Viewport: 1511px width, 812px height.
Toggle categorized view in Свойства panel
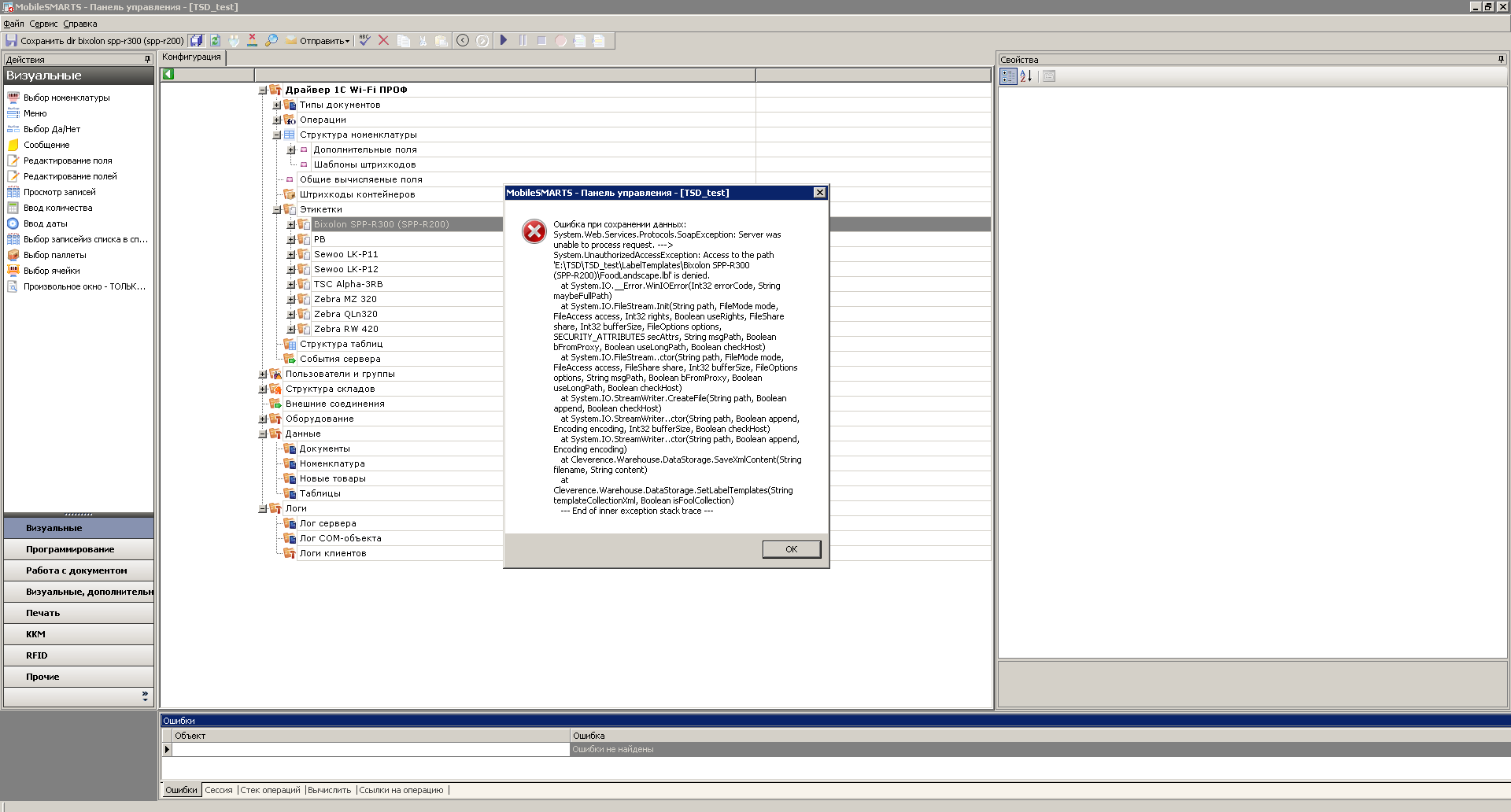[x=1008, y=76]
